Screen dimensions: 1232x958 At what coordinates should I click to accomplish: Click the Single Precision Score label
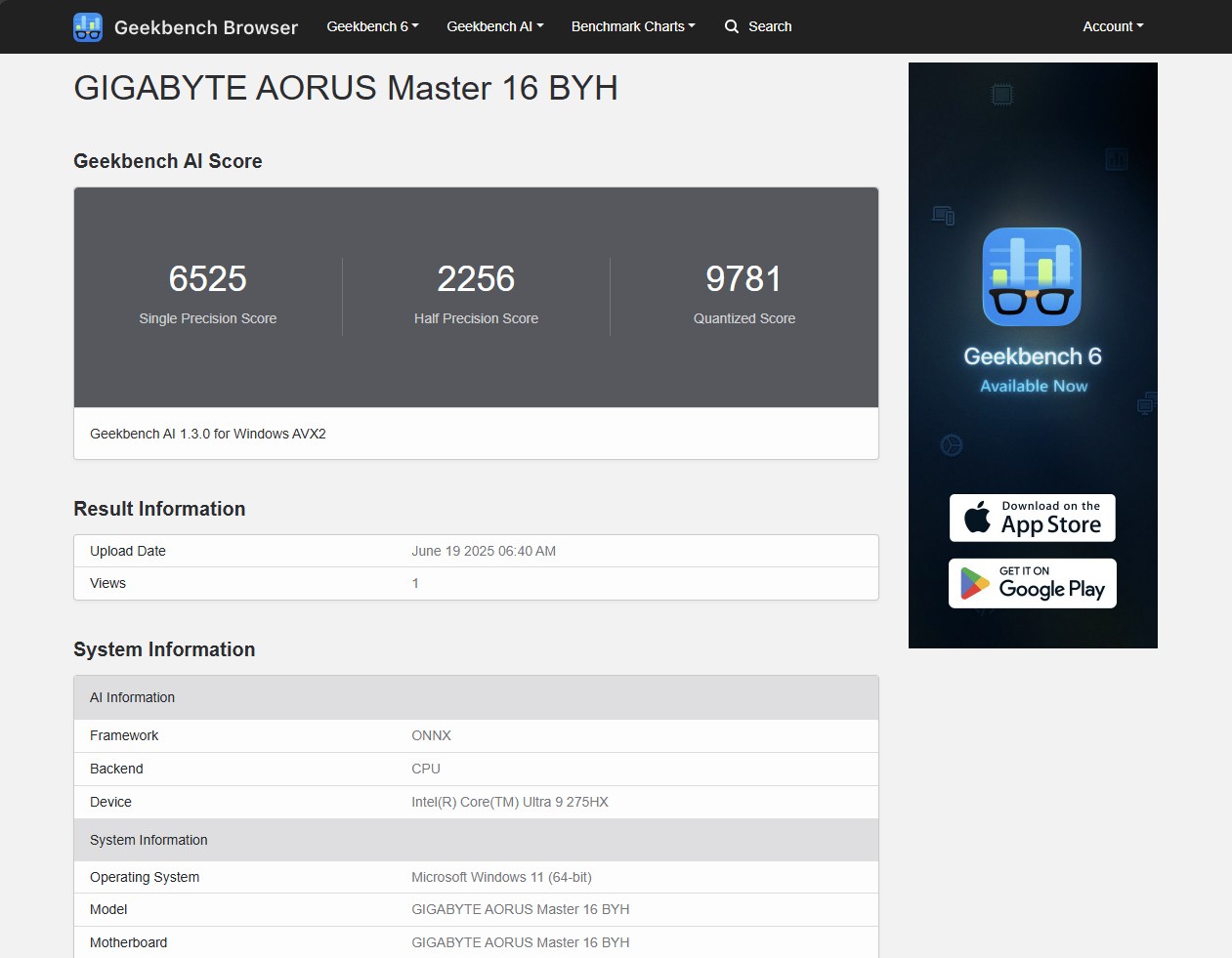click(x=208, y=318)
